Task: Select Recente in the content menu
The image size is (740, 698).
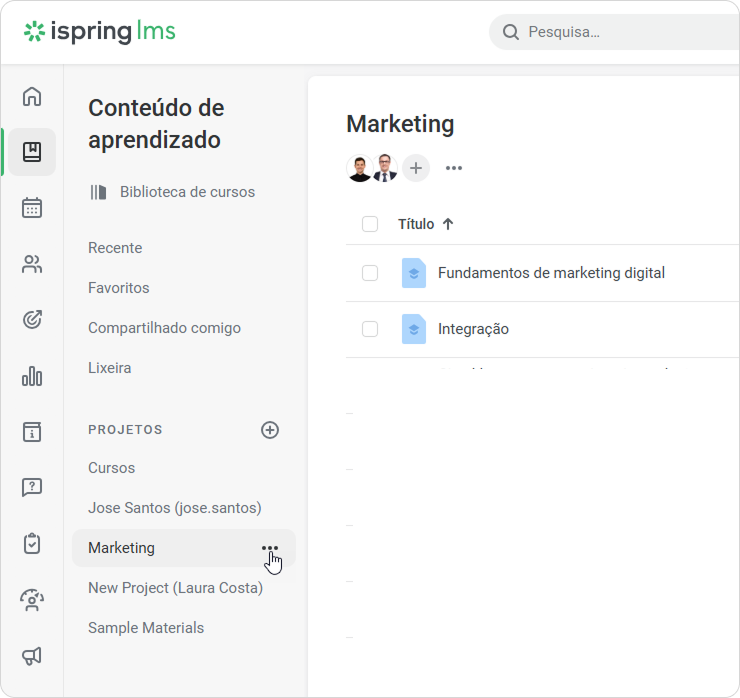Action: [115, 248]
